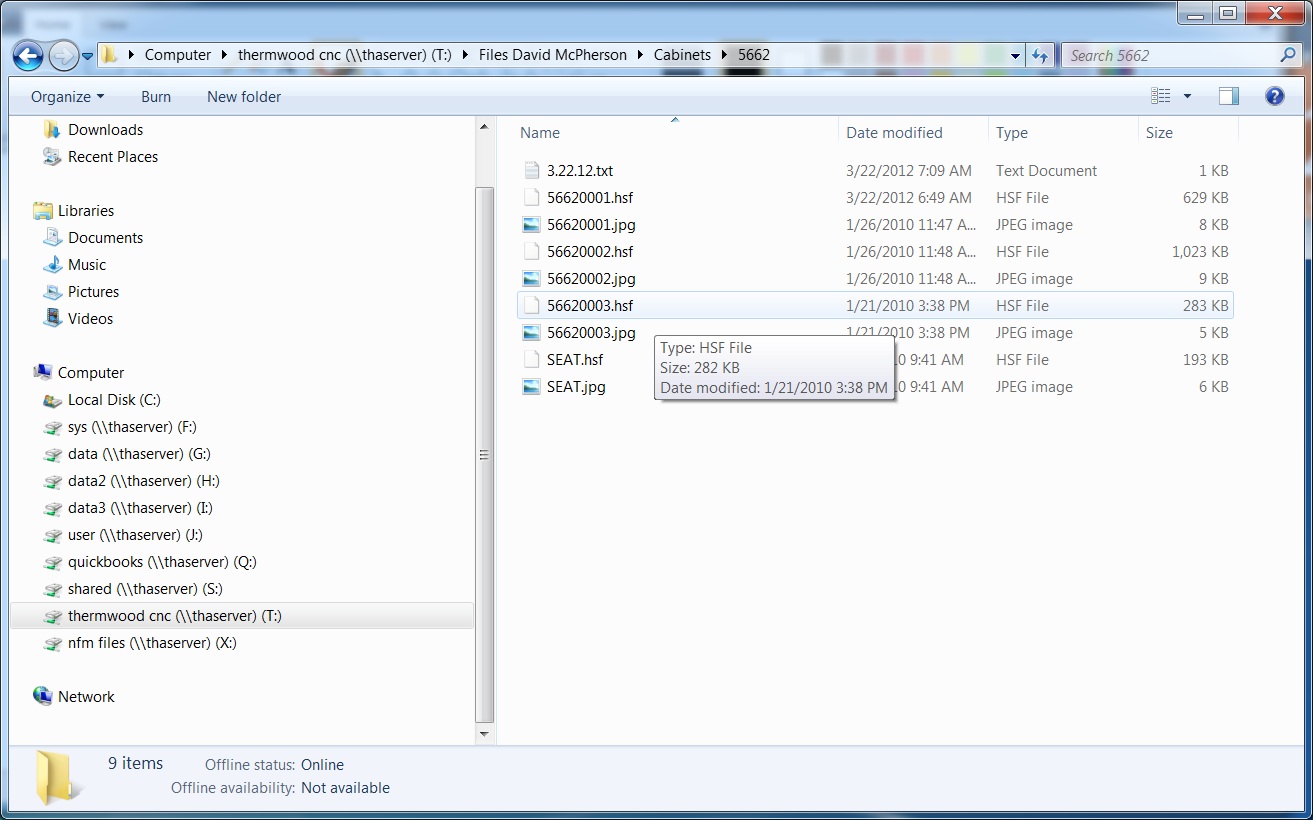Click the Back navigation arrow button
Image resolution: width=1313 pixels, height=820 pixels.
point(29,56)
